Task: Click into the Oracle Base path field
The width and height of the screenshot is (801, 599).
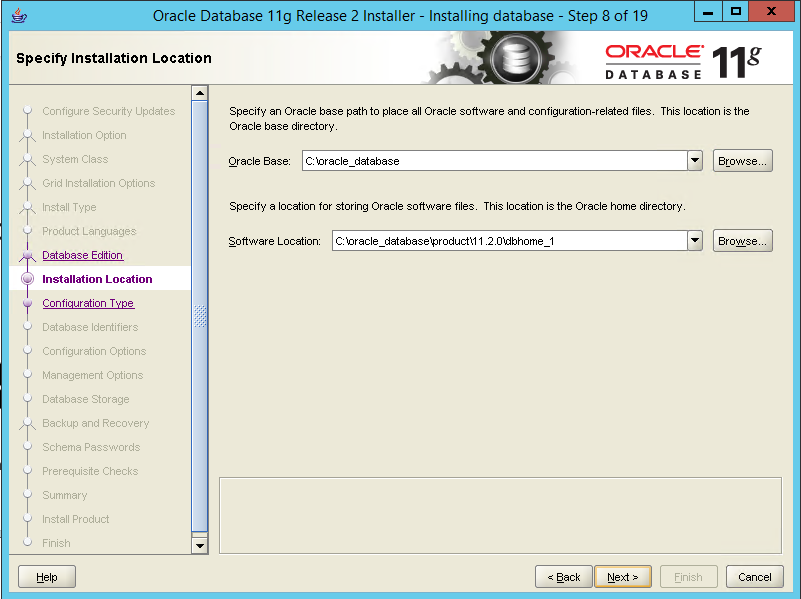Action: point(494,161)
